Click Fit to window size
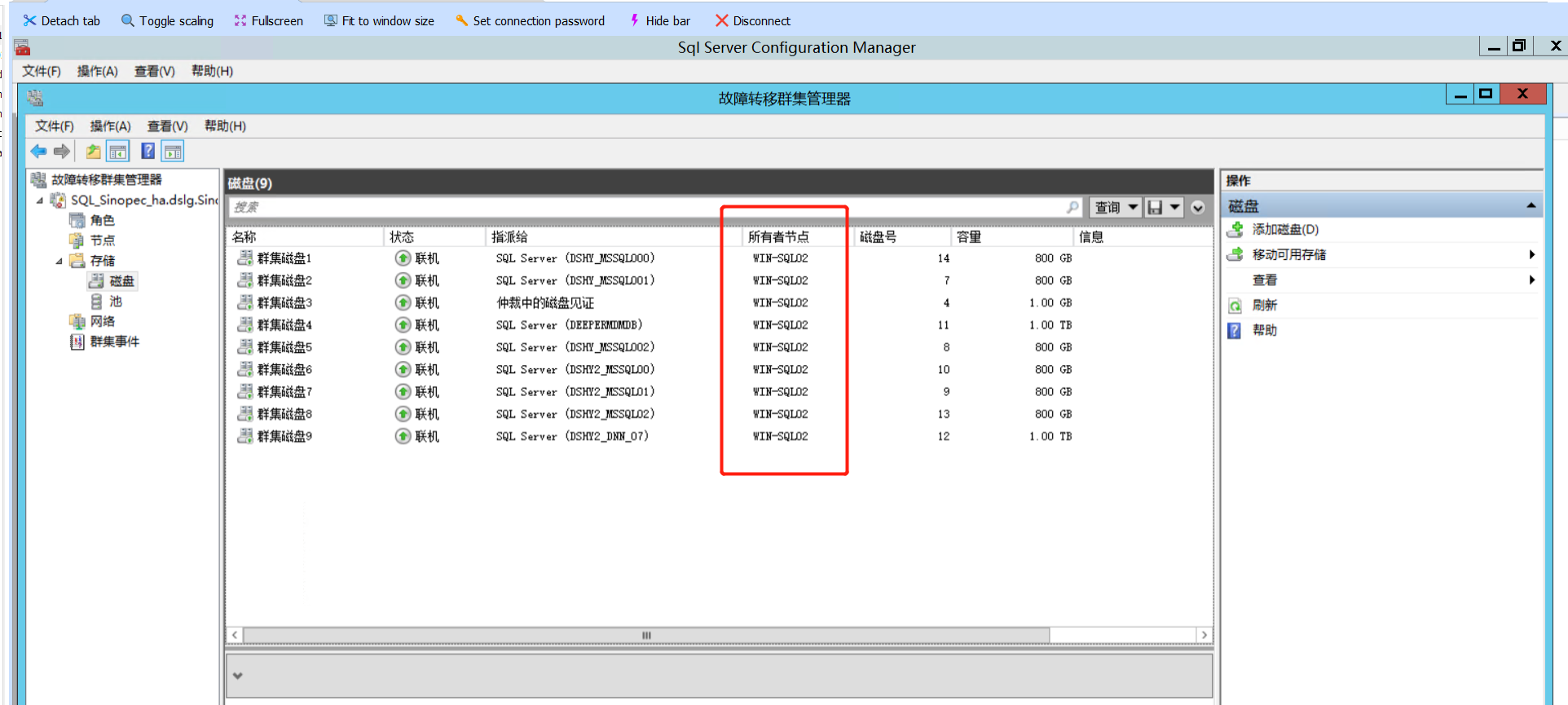The image size is (1568, 705). coord(380,20)
